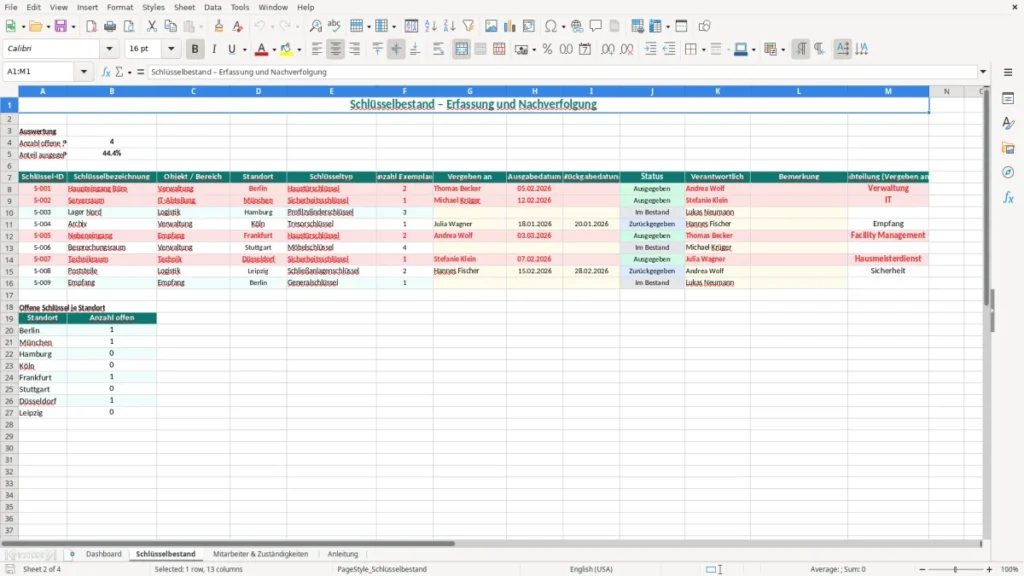Toggle Italic formatting button
The height and width of the screenshot is (576, 1024).
click(214, 49)
